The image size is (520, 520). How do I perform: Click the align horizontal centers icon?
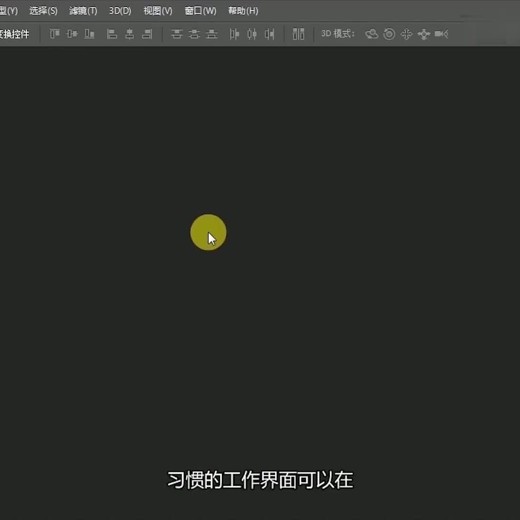pyautogui.click(x=130, y=34)
